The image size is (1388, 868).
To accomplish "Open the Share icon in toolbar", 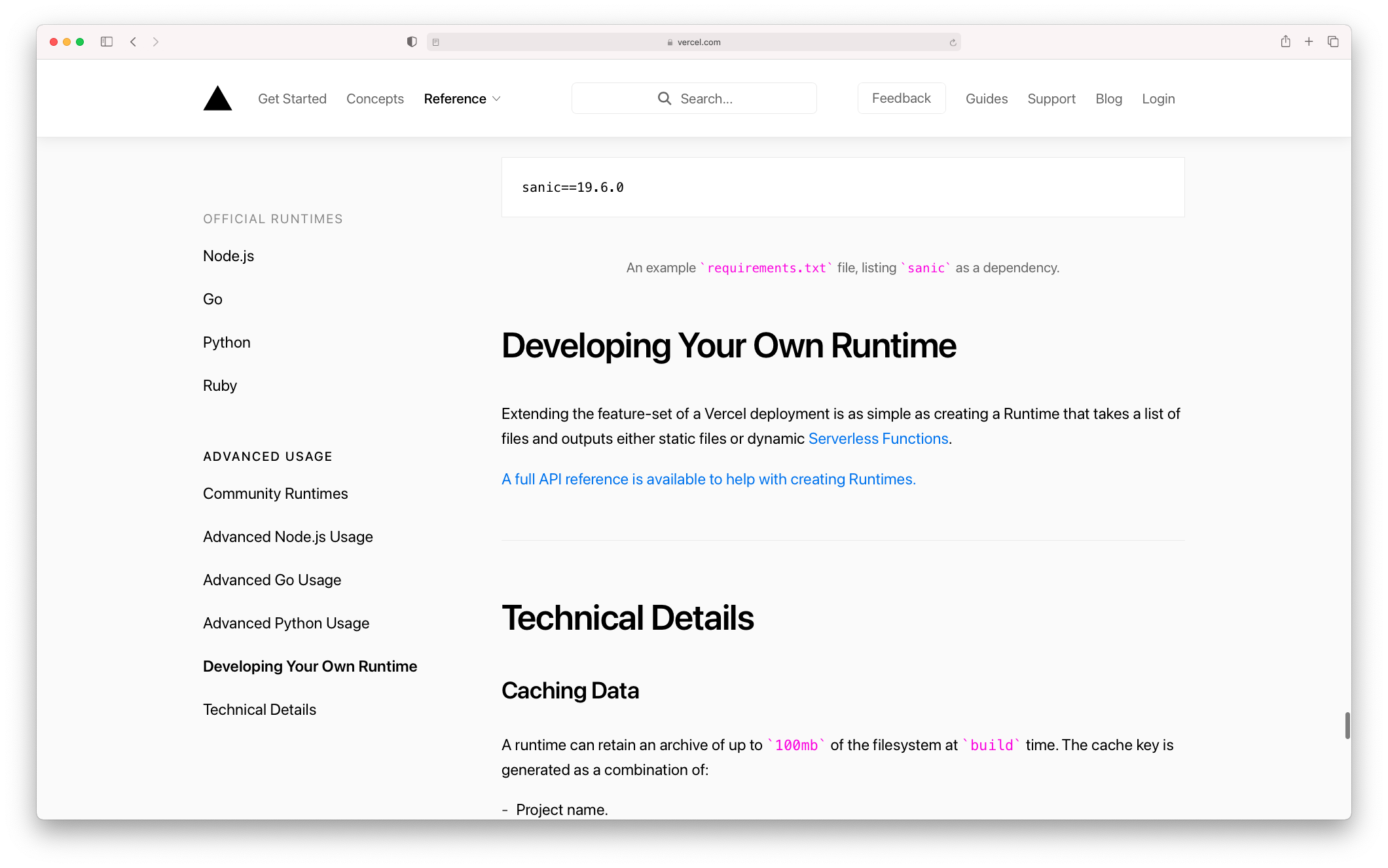I will (1285, 42).
